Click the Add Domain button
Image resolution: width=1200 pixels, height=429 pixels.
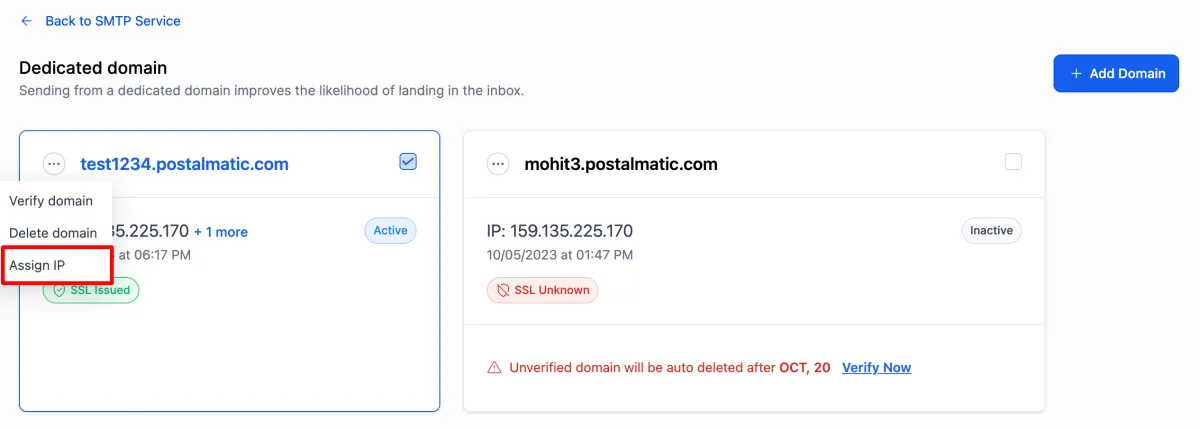1116,73
